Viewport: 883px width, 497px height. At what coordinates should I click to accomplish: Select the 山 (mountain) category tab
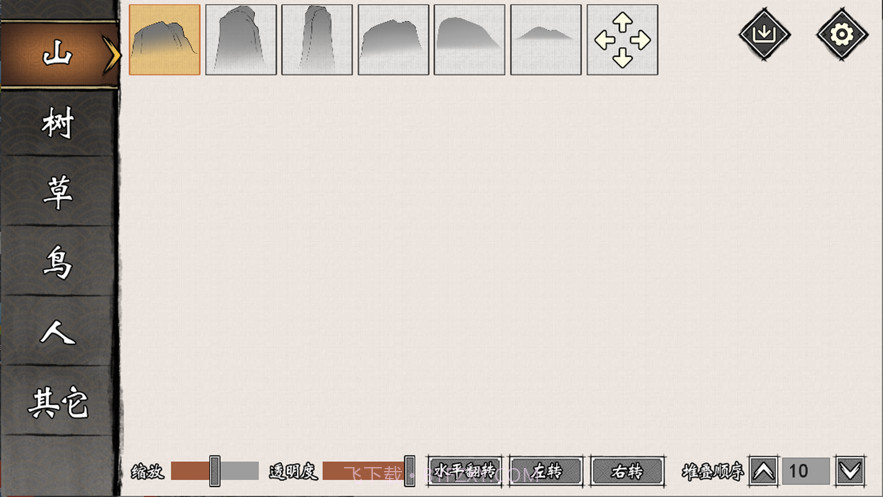coord(58,54)
